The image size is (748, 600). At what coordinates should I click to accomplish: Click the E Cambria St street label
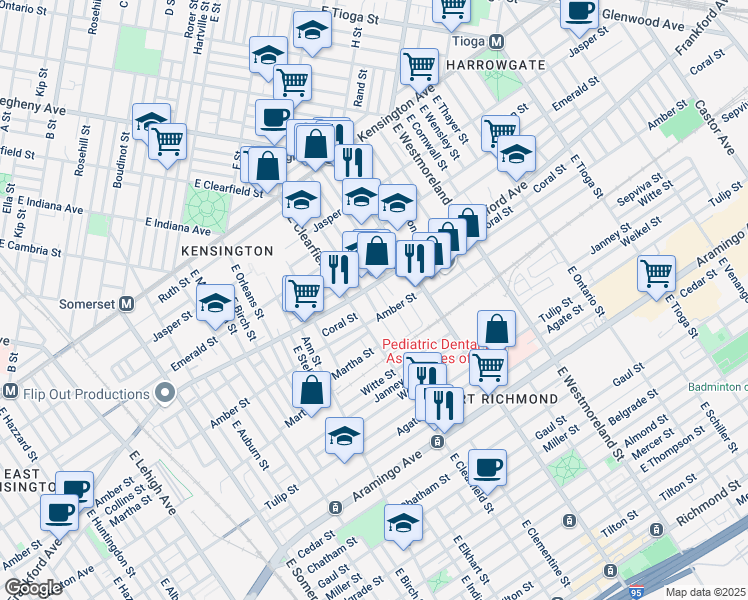tap(31, 248)
